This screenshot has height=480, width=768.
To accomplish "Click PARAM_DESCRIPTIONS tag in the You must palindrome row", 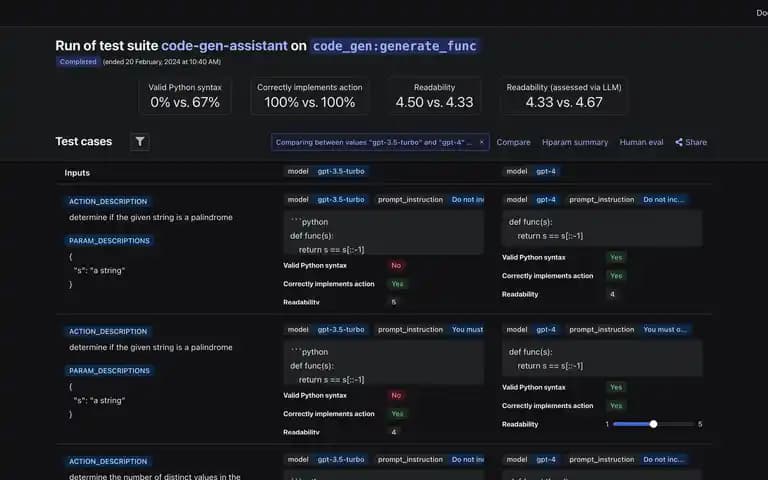I will tap(109, 371).
